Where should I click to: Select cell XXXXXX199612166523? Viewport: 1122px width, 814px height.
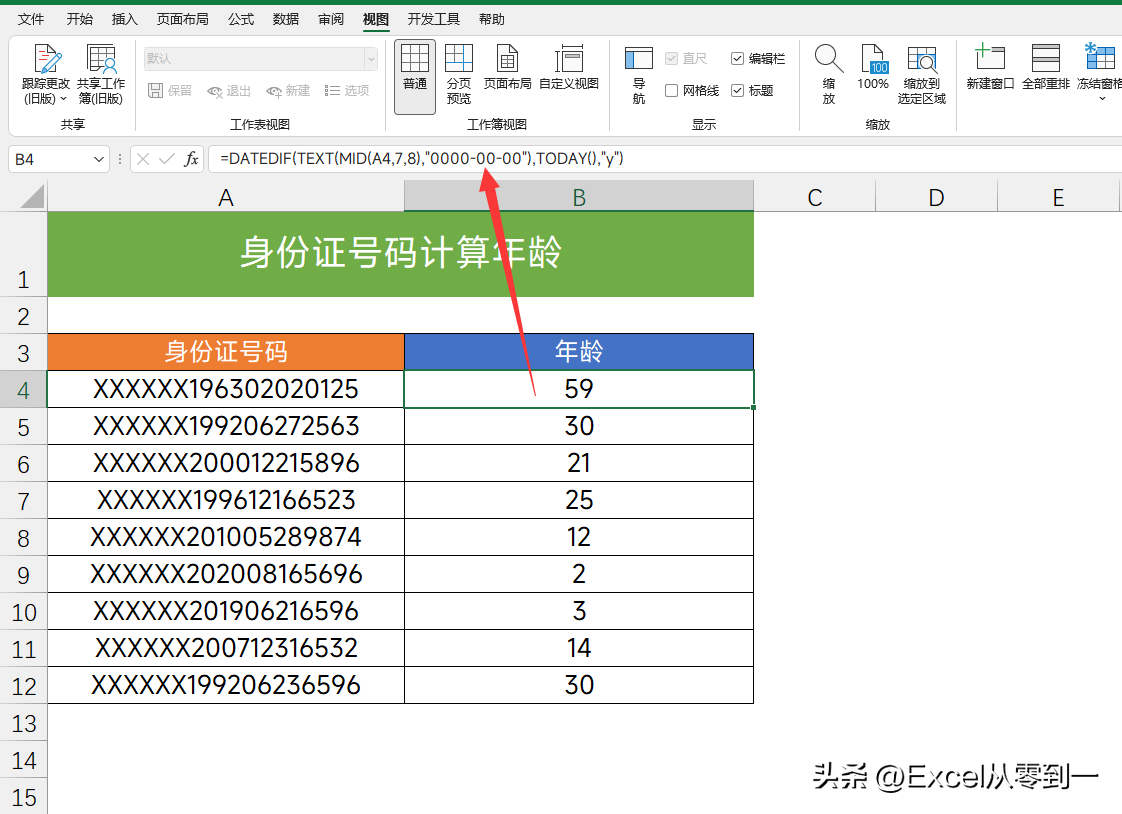pos(226,500)
